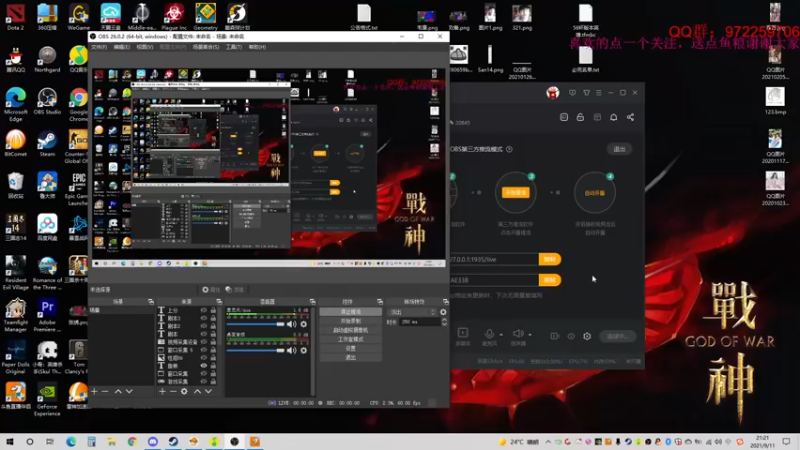
Task: Open the 场景集合(S) menu in OBS
Action: click(206, 47)
